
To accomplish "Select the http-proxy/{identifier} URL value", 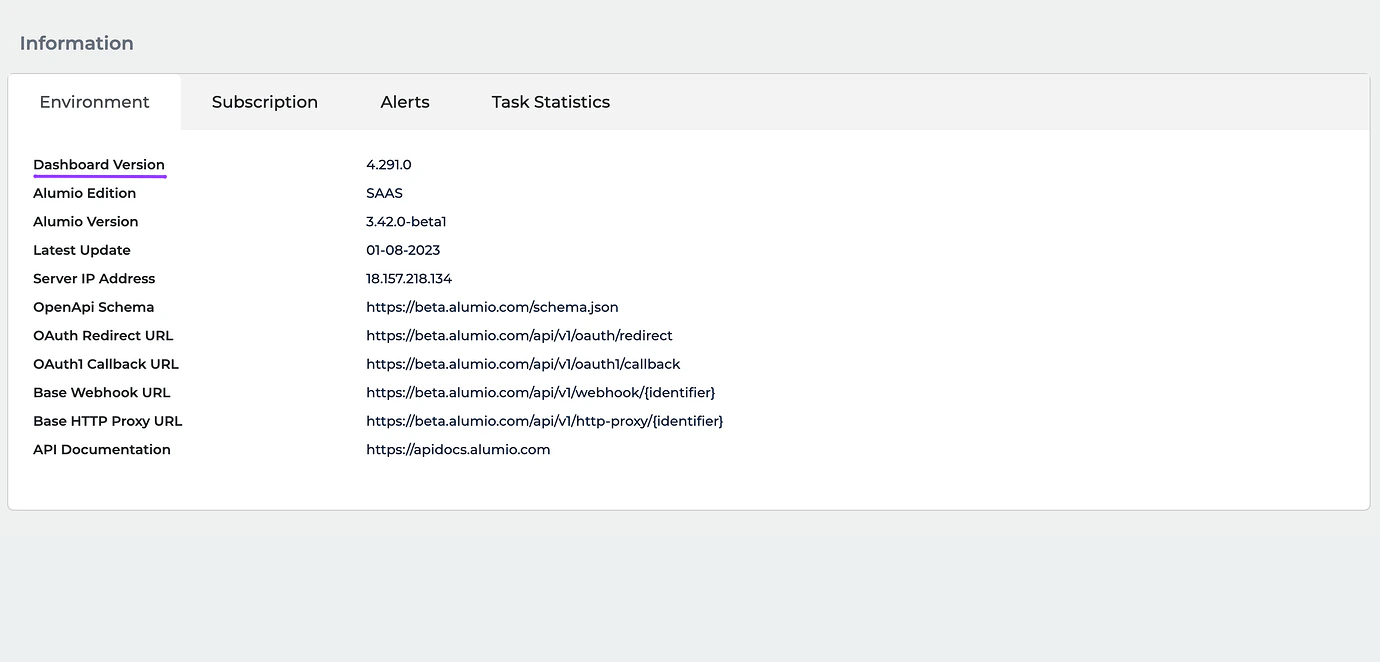I will pos(545,421).
